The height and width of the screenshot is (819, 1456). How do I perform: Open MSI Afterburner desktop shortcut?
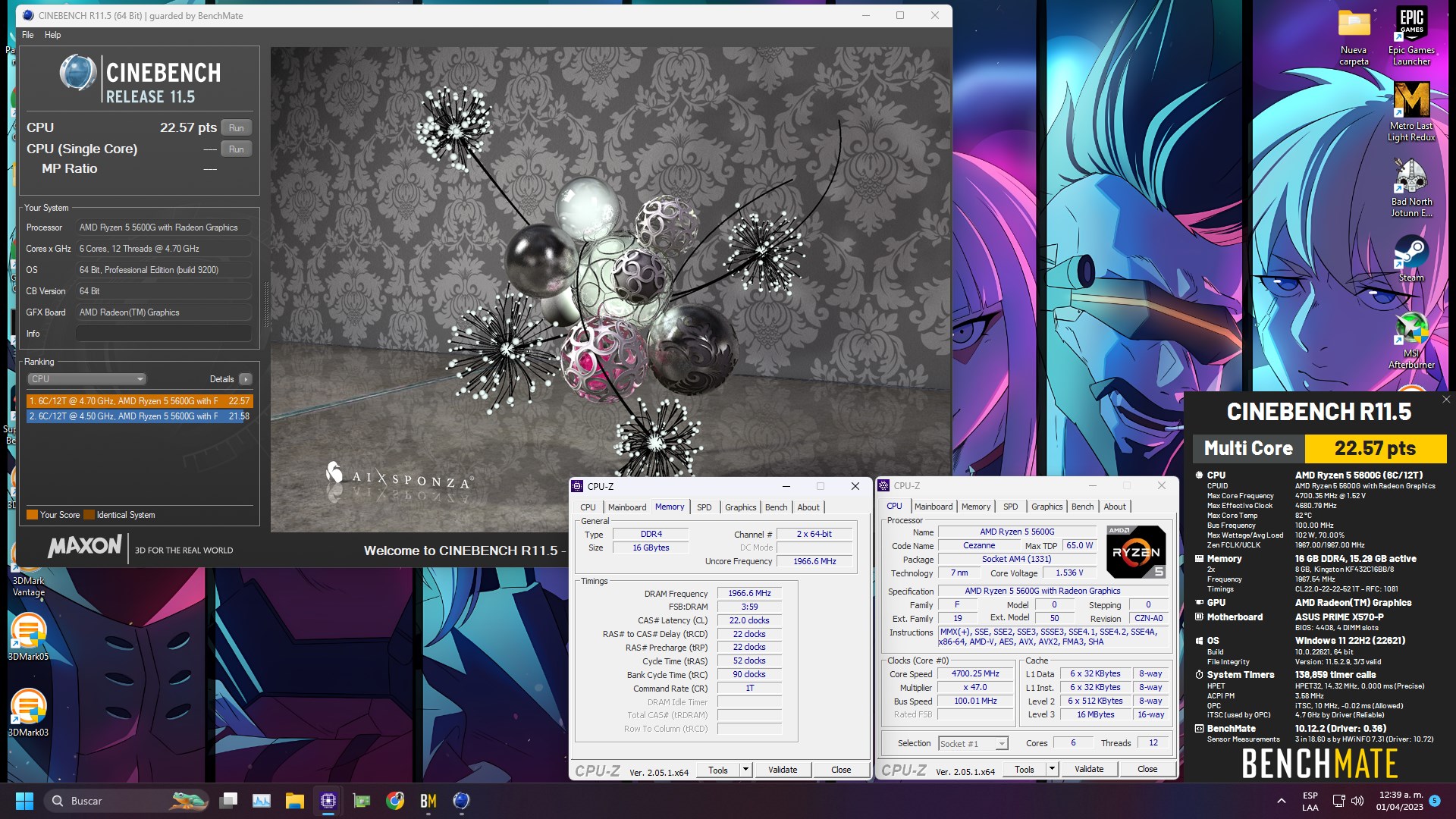pos(1411,340)
